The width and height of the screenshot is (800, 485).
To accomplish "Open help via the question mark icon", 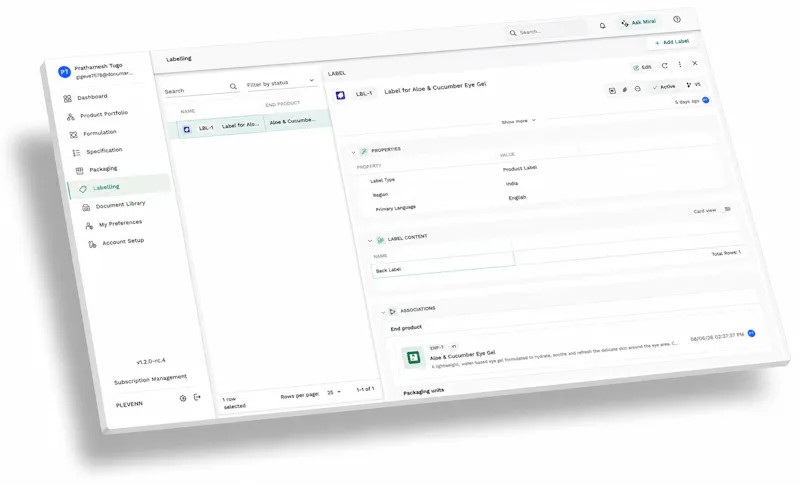I will pyautogui.click(x=677, y=19).
